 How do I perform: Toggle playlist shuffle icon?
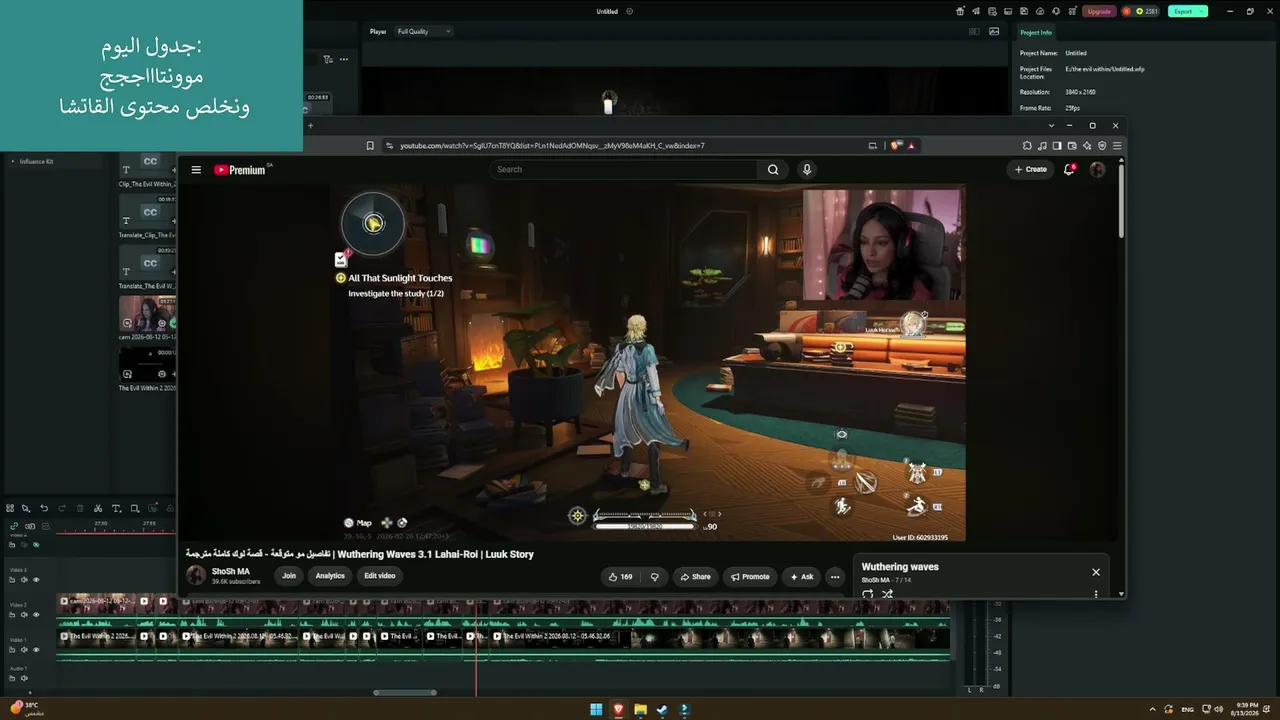887,594
